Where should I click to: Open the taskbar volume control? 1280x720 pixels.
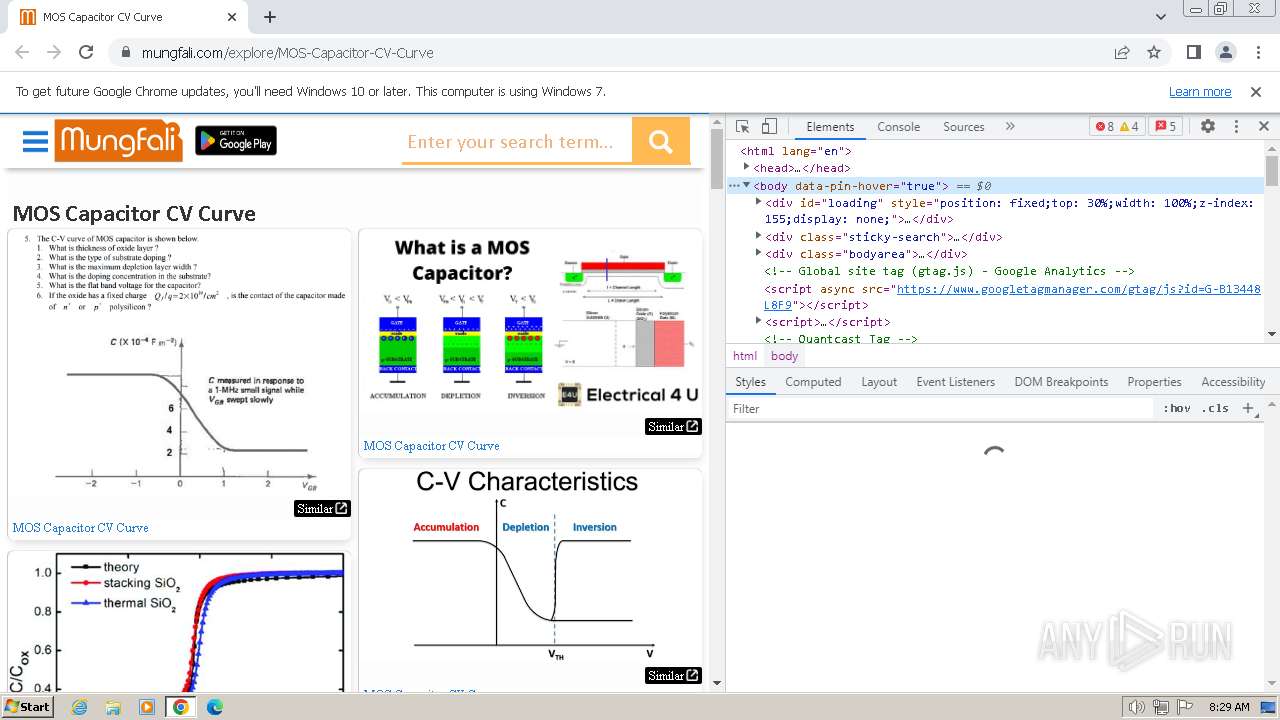(x=1137, y=707)
